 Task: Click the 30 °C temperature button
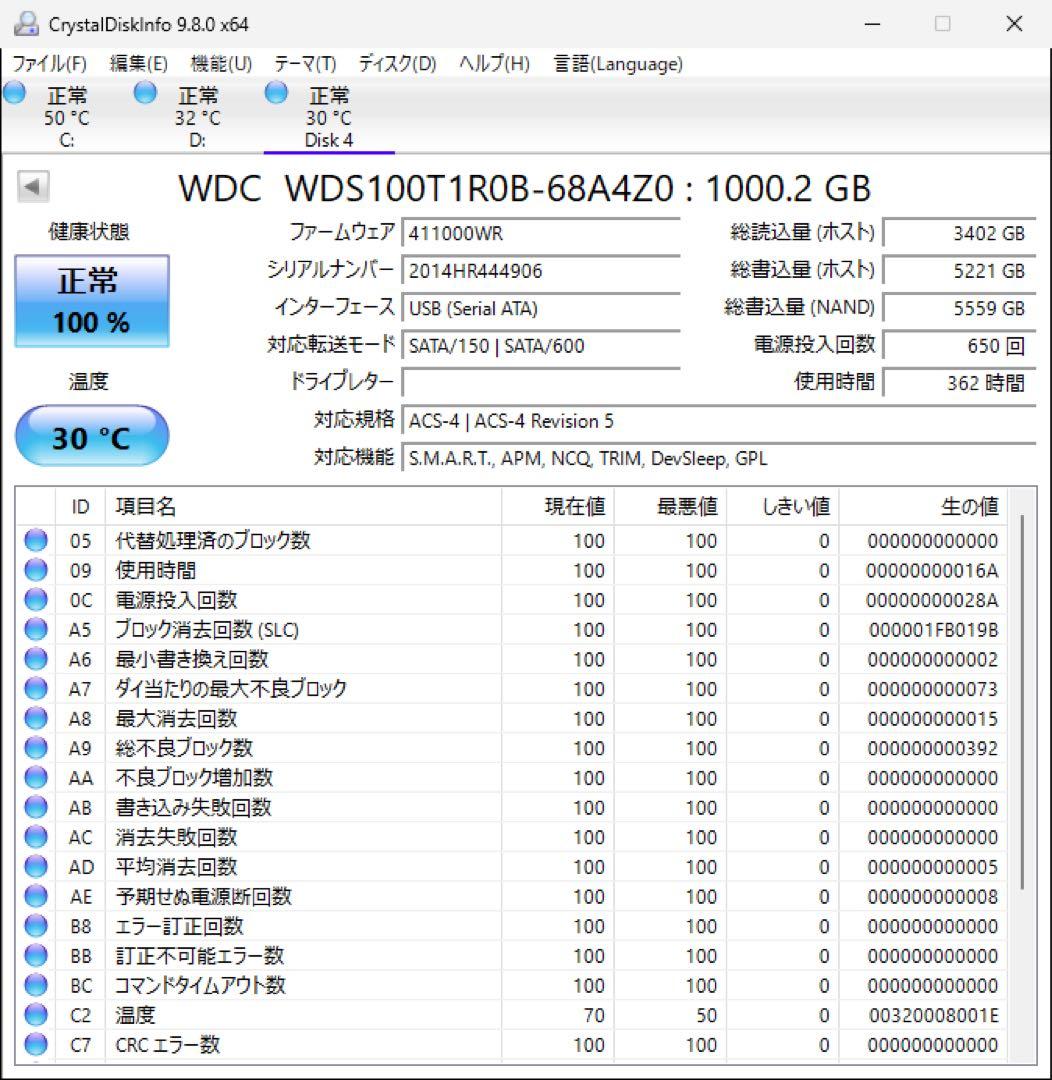pos(92,436)
